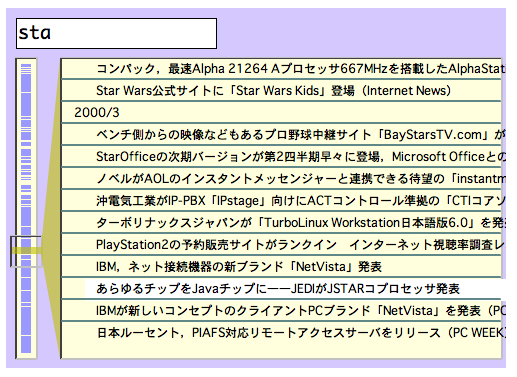Open the StarOffice next version headline

282,156
